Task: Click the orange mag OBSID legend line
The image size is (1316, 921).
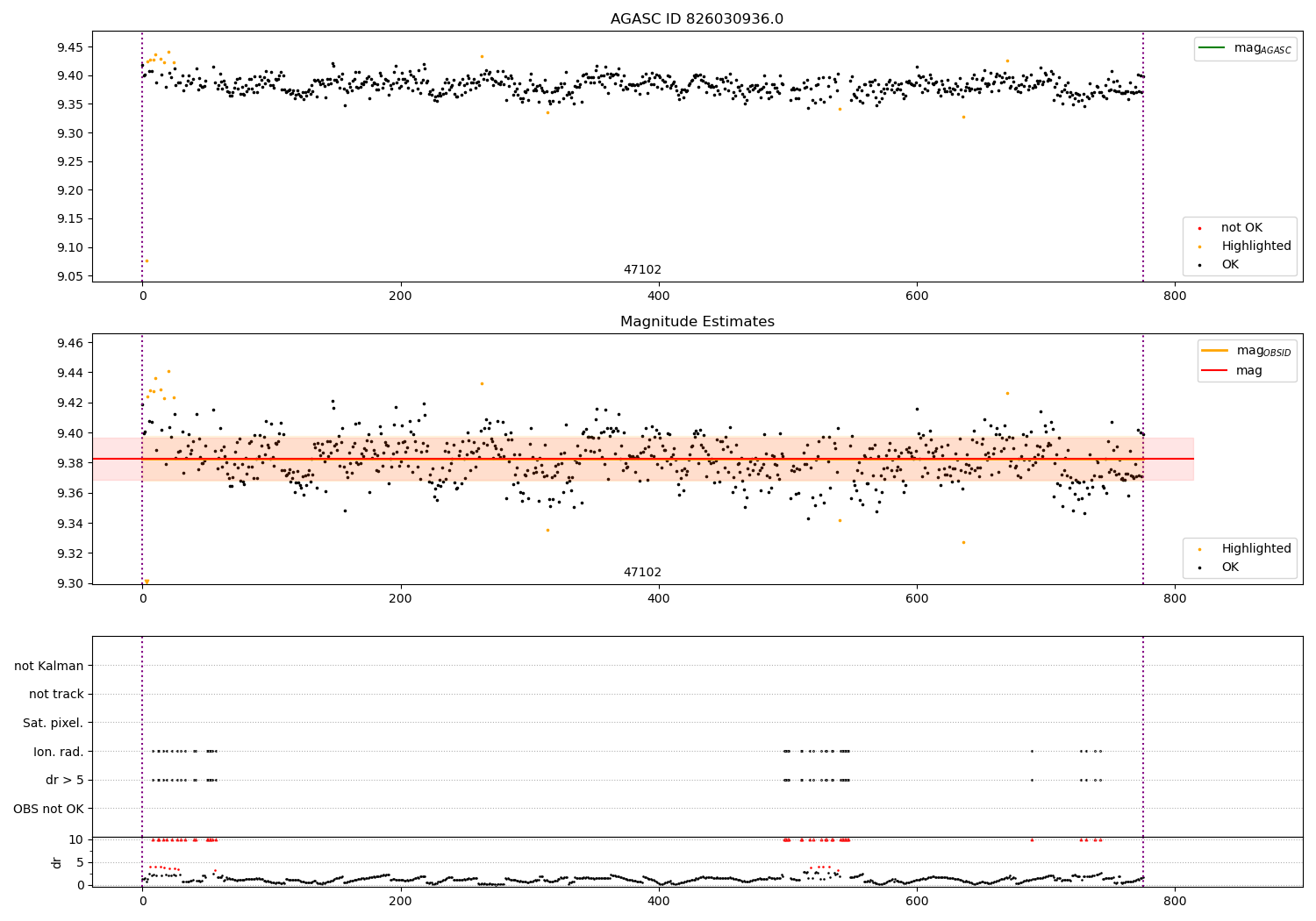Action: pyautogui.click(x=1215, y=350)
